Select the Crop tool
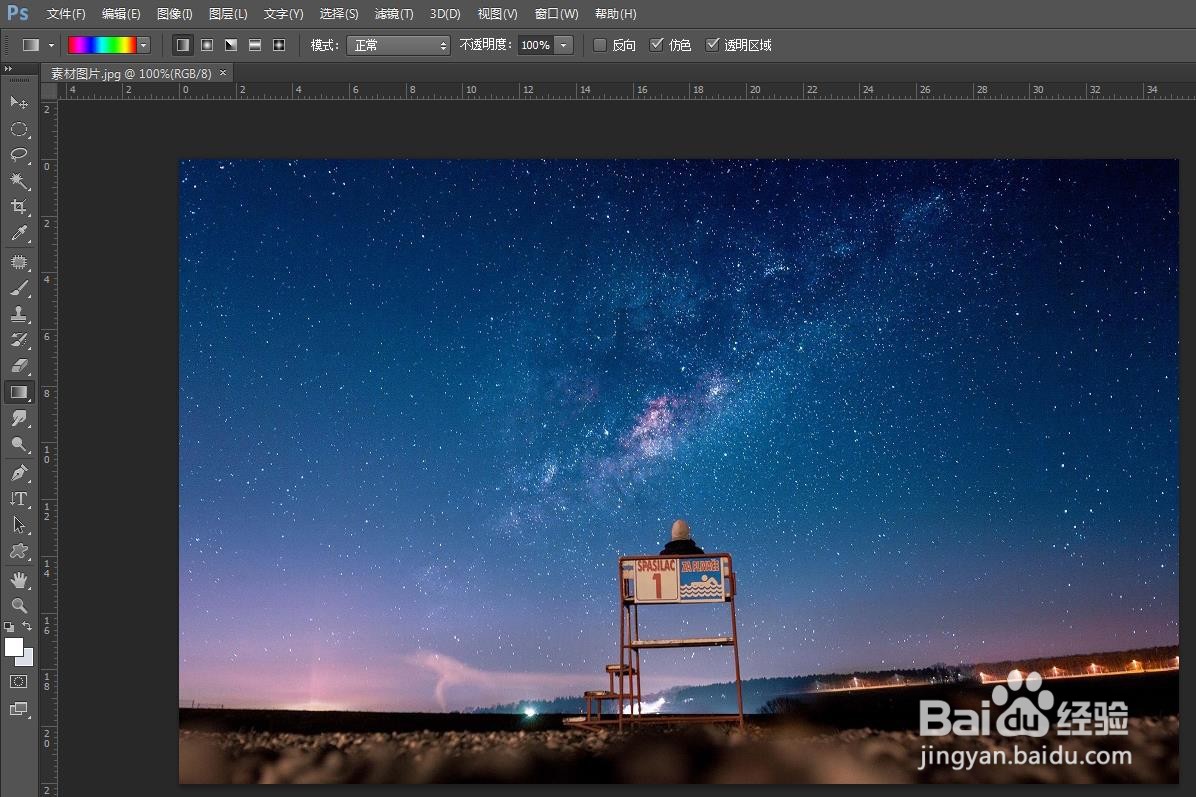The image size is (1196, 797). [19, 207]
